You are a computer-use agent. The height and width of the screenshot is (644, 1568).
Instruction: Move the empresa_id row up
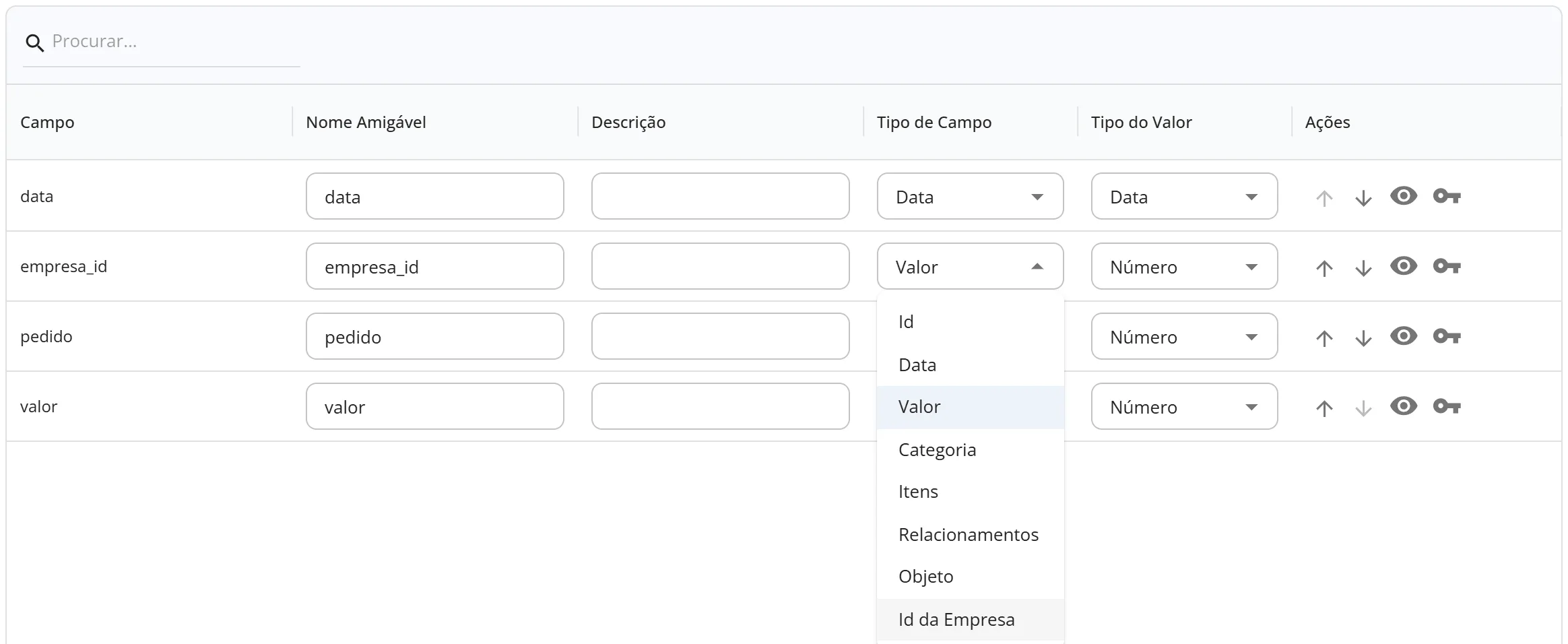click(1324, 268)
